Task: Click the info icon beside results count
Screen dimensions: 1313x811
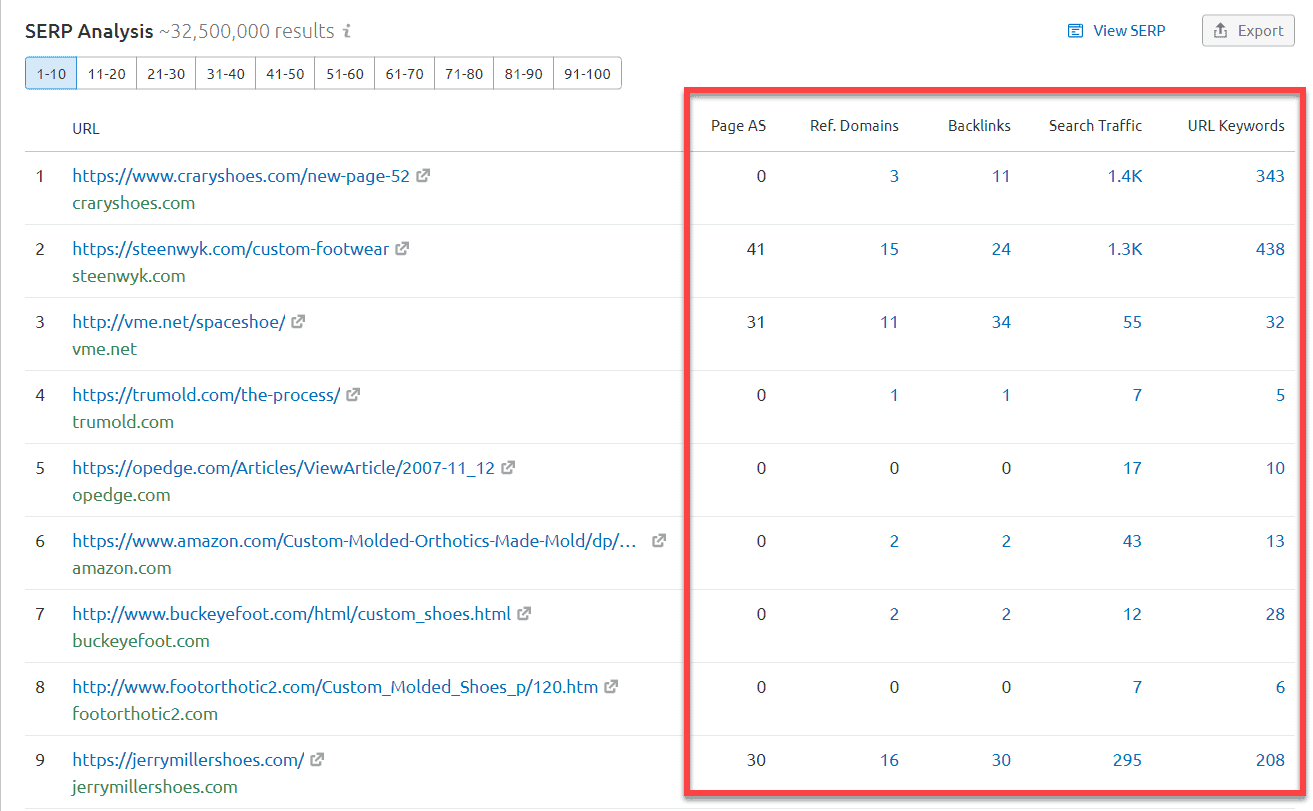Action: point(347,31)
